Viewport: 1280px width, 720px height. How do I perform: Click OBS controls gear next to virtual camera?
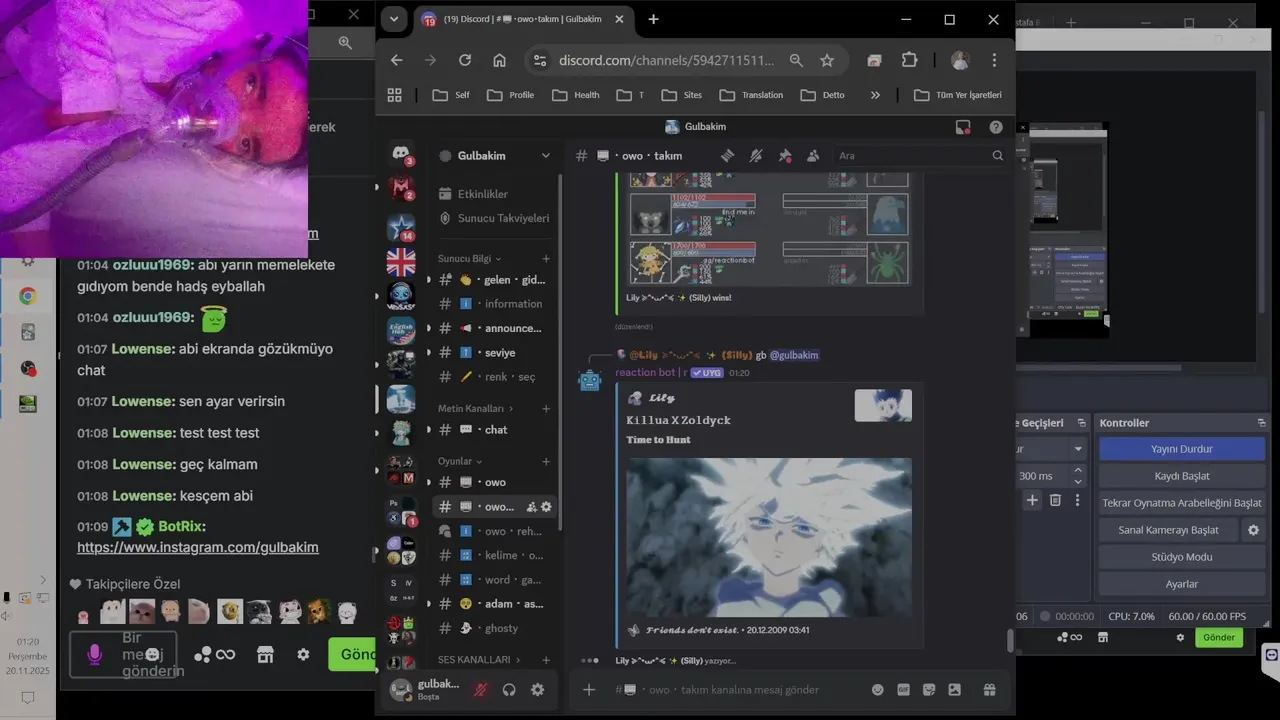click(1253, 530)
